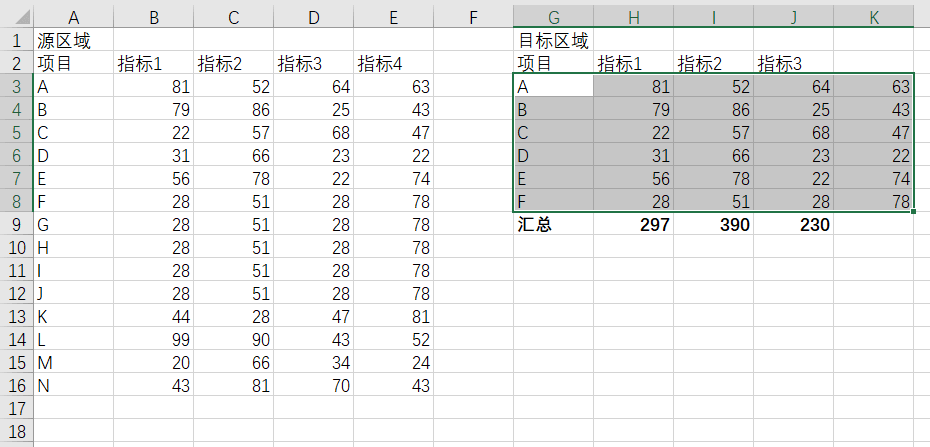The width and height of the screenshot is (930, 447).
Task: Select row 17 header
Action: (x=17, y=408)
